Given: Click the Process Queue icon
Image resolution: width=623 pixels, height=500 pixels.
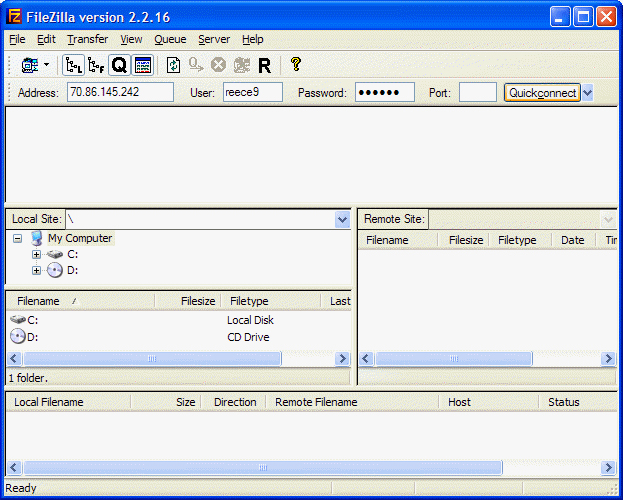Looking at the screenshot, I should point(196,65).
